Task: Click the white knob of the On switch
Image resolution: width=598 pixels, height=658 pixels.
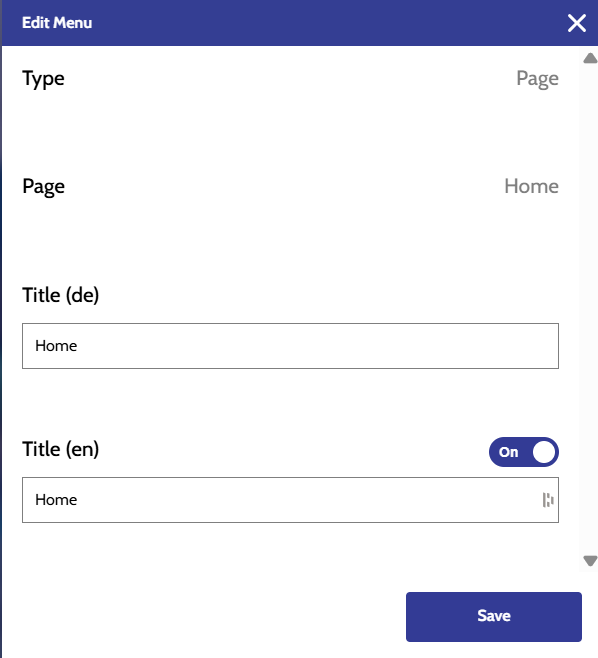Action: coord(544,452)
